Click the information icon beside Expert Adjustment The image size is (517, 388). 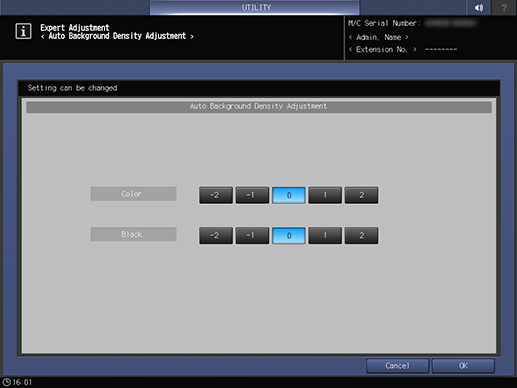click(x=23, y=31)
